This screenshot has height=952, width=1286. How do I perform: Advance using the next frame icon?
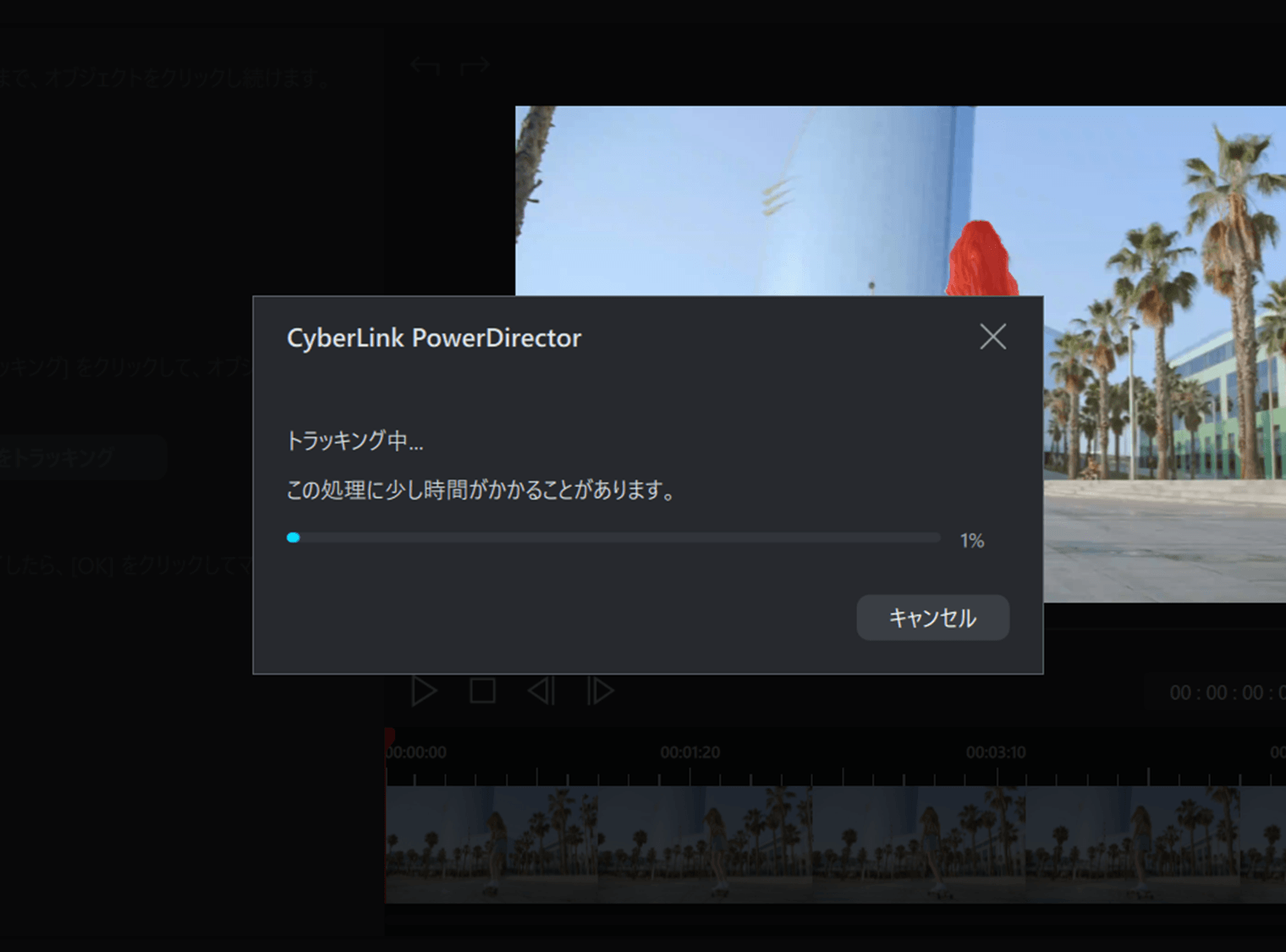[600, 691]
